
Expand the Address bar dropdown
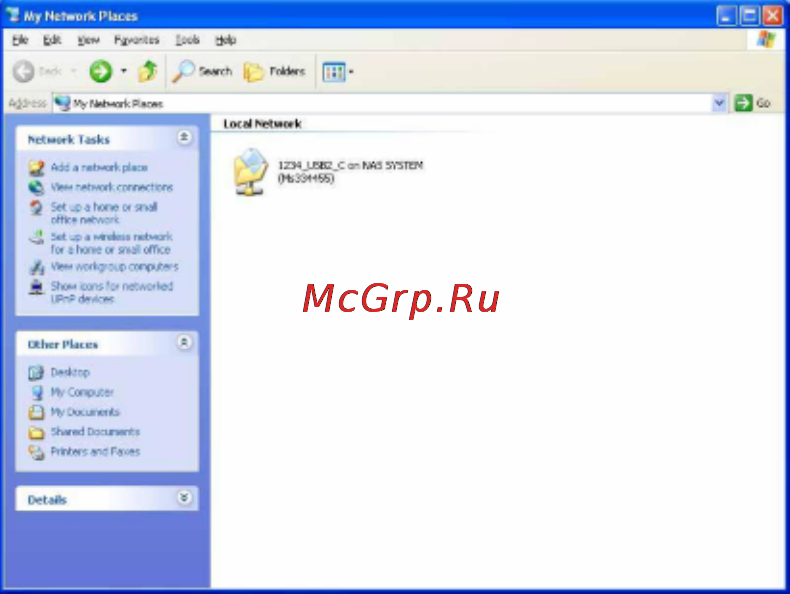tap(719, 103)
